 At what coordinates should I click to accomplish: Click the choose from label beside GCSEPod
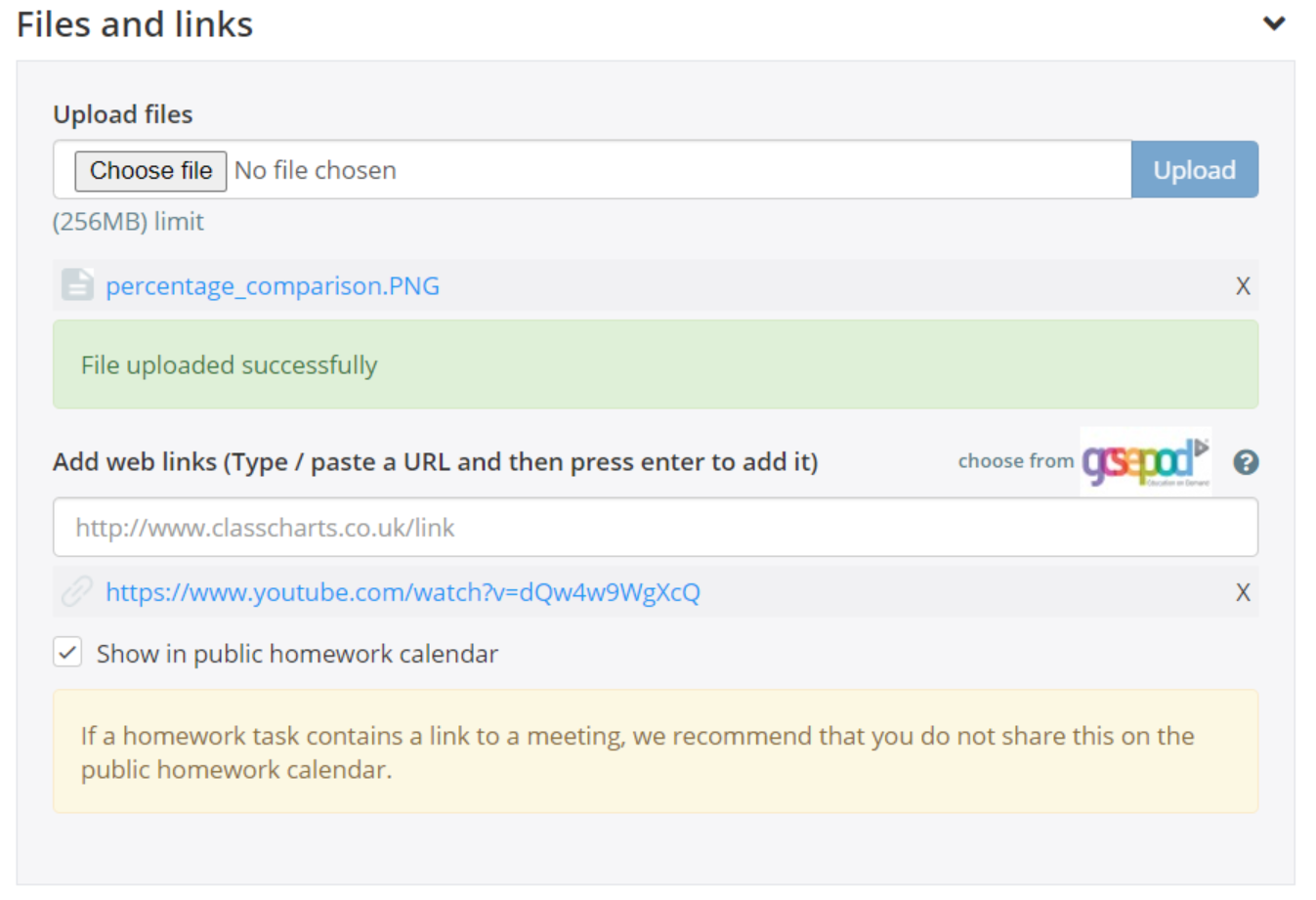(1015, 460)
